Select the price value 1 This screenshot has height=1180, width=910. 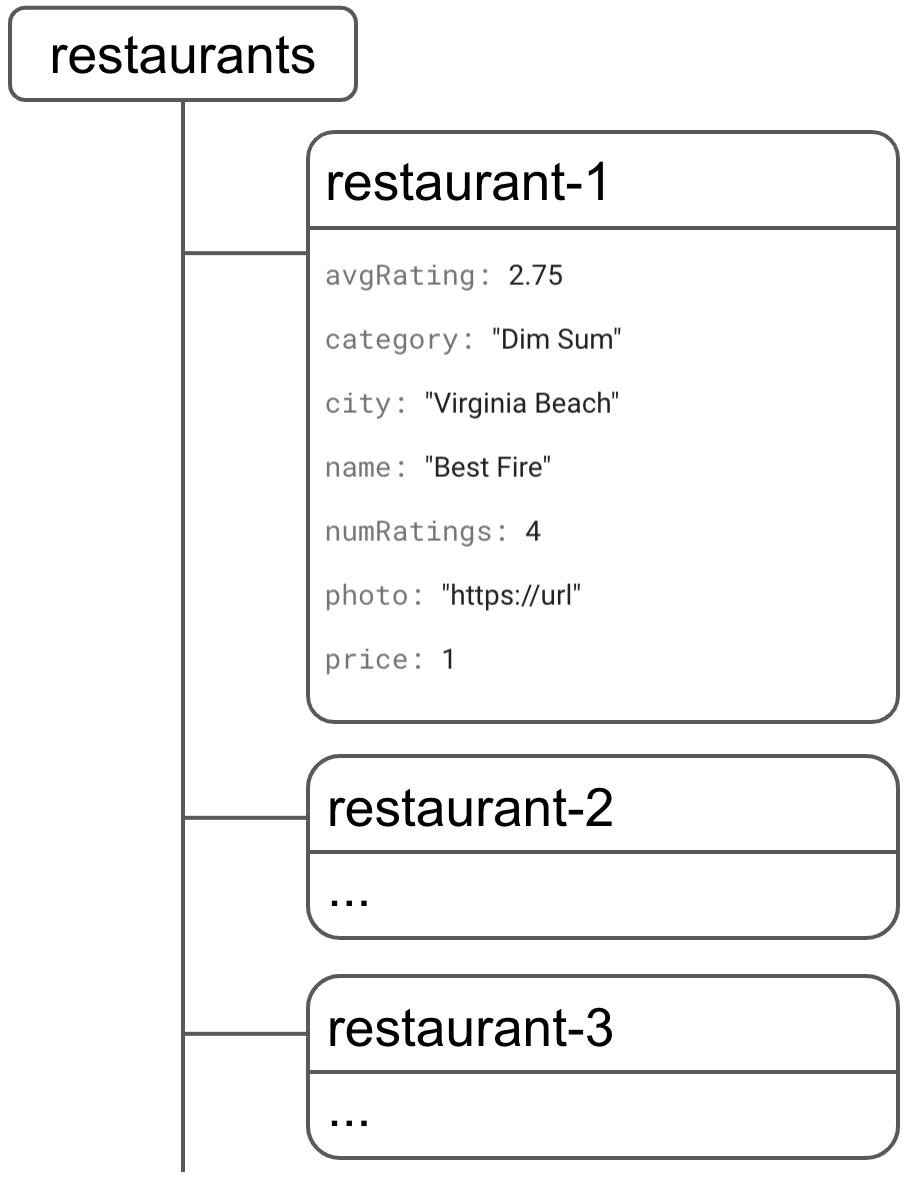[x=448, y=660]
